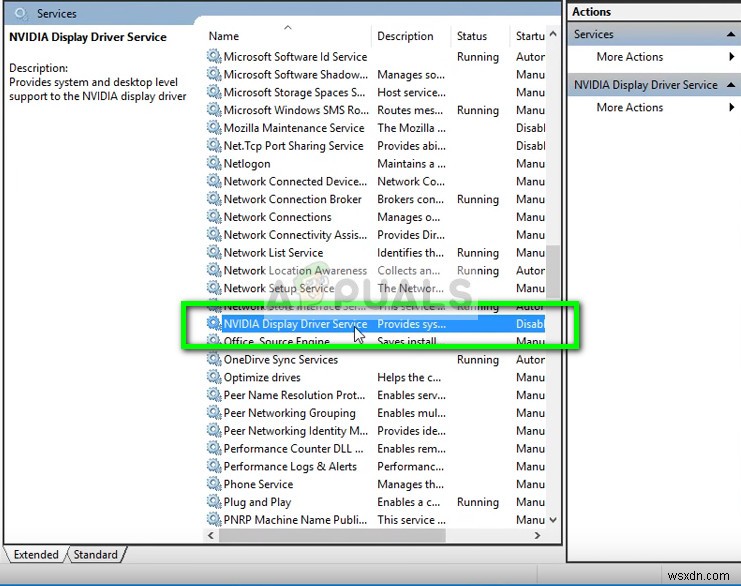Click the horizontal scrollbar thumb

coord(332,535)
